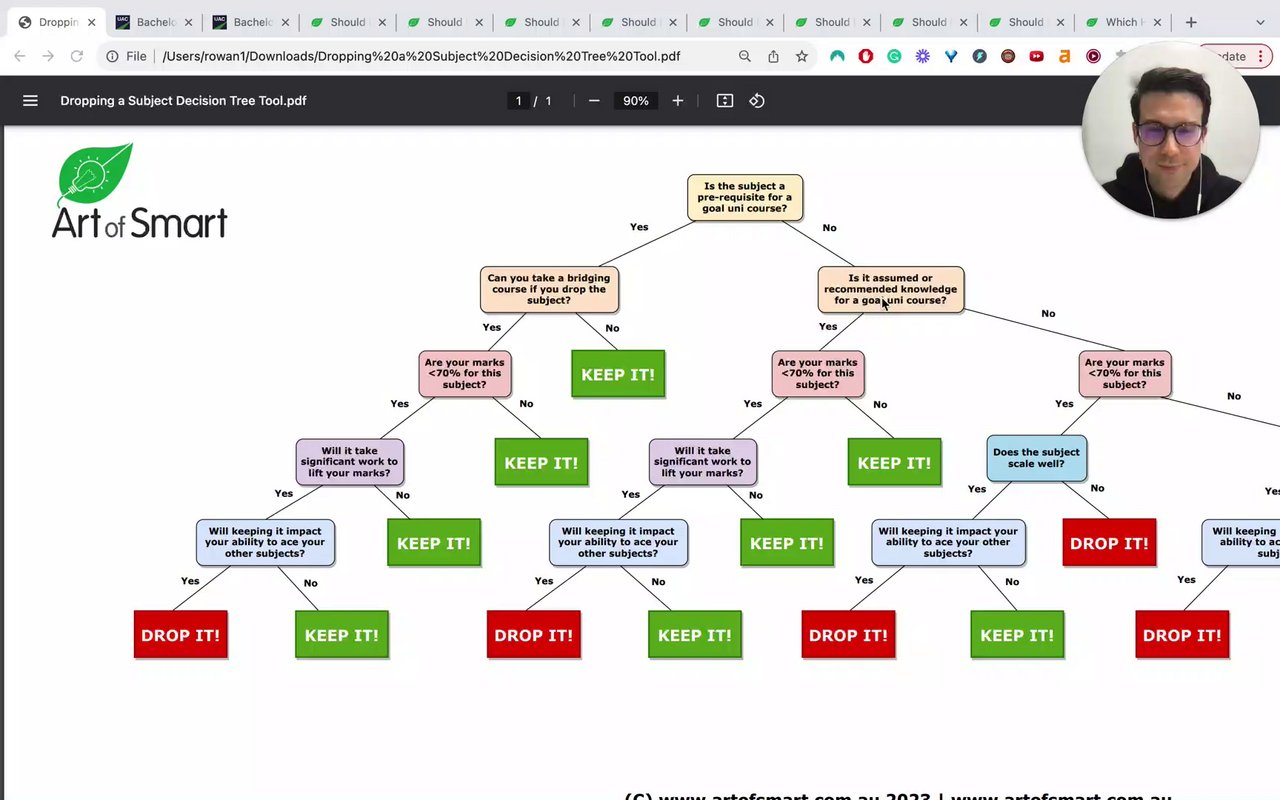Click the fit to page icon
The width and height of the screenshot is (1280, 800).
(x=725, y=100)
